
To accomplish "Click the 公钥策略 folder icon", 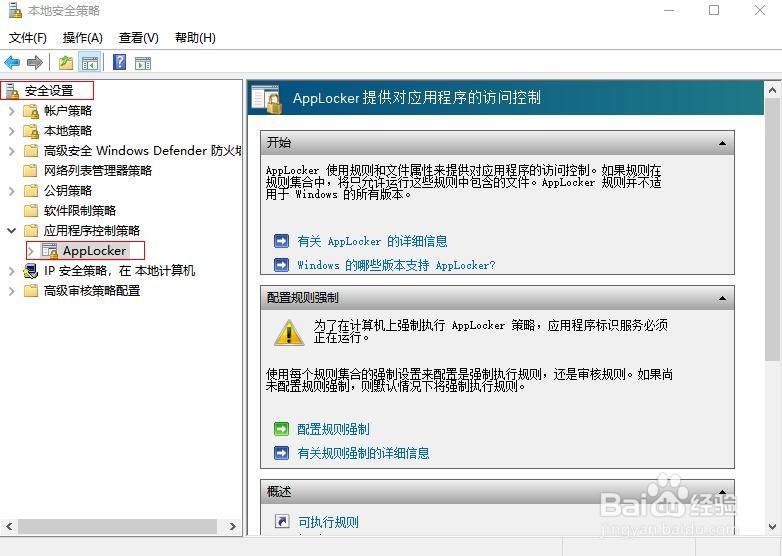I will pyautogui.click(x=30, y=190).
